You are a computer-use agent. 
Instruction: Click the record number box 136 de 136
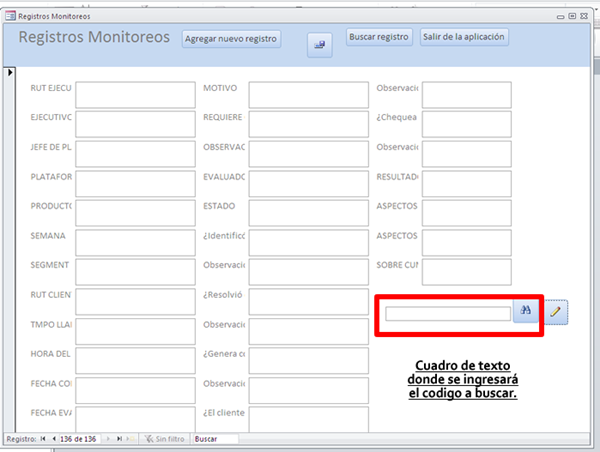pos(80,439)
